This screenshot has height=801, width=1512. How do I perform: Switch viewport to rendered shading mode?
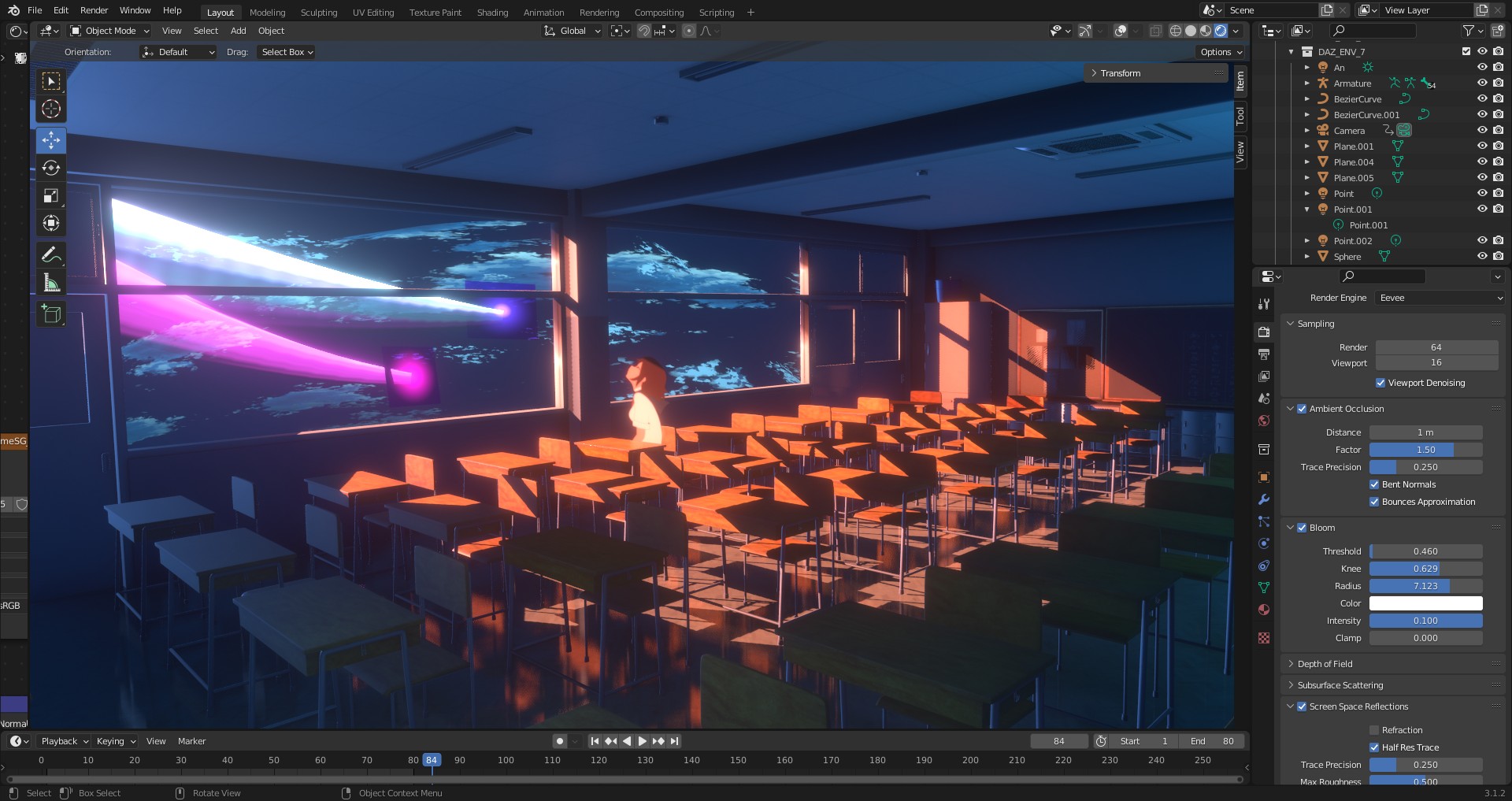[1221, 31]
